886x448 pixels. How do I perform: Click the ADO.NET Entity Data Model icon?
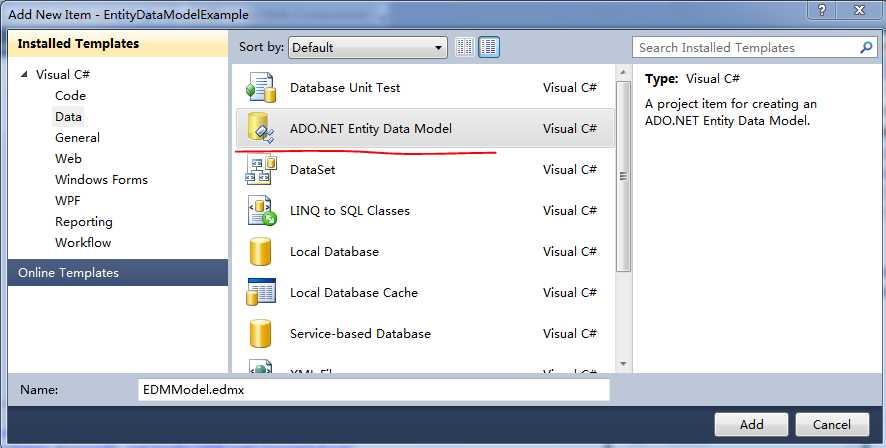(260, 128)
